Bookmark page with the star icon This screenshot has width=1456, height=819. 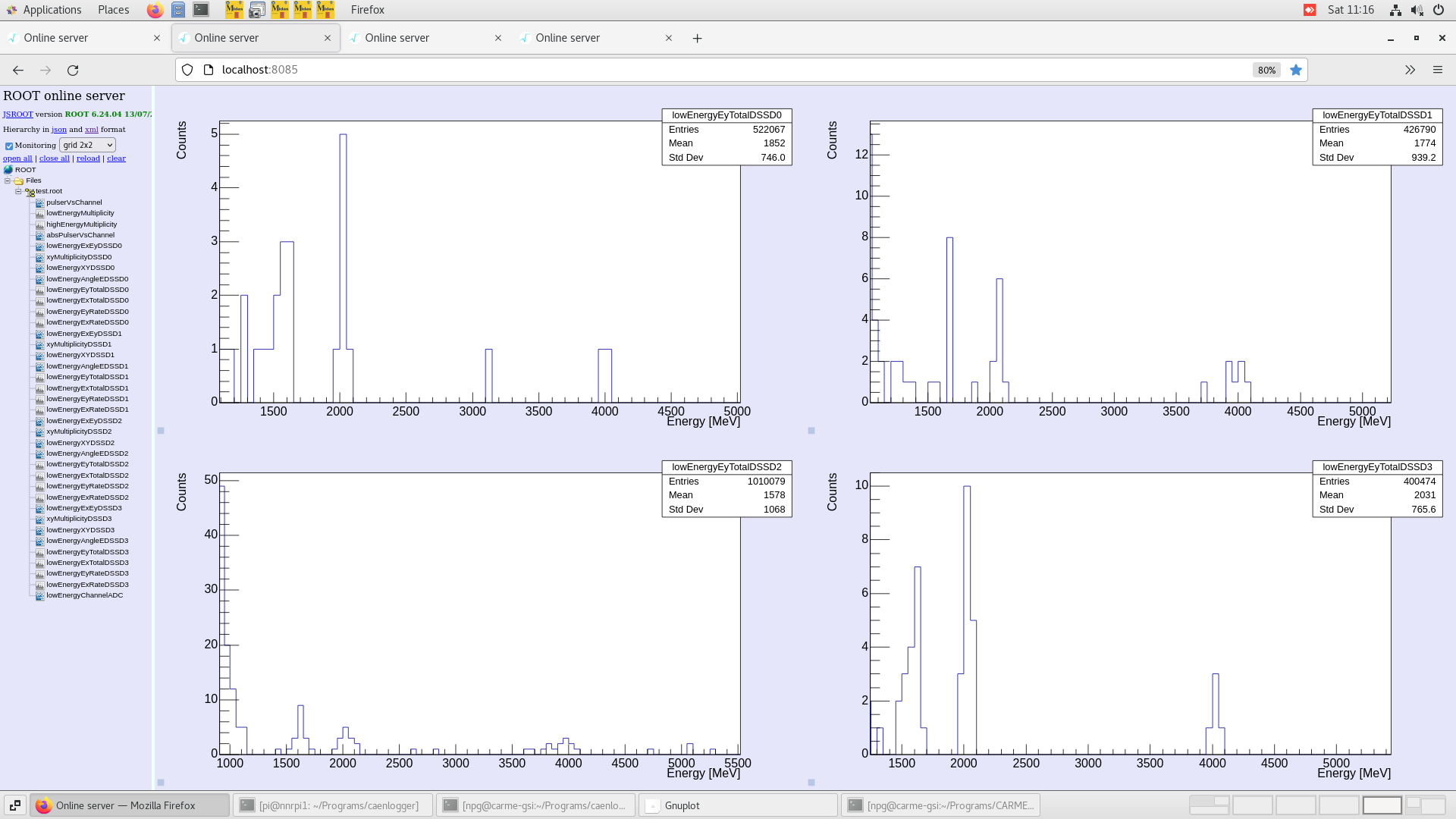point(1296,70)
